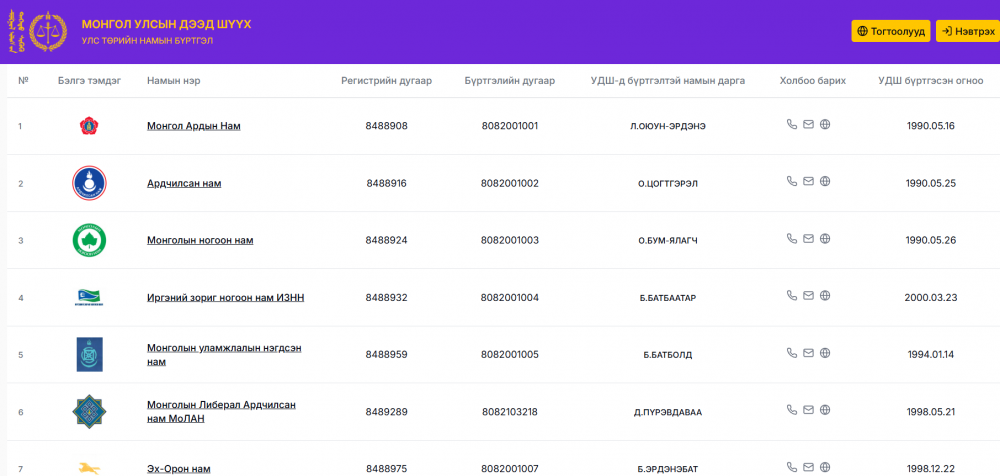The height and width of the screenshot is (476, 1000).
Task: Open Иргэний зориг ногоон нам ИЗНН link
Action: 225,297
